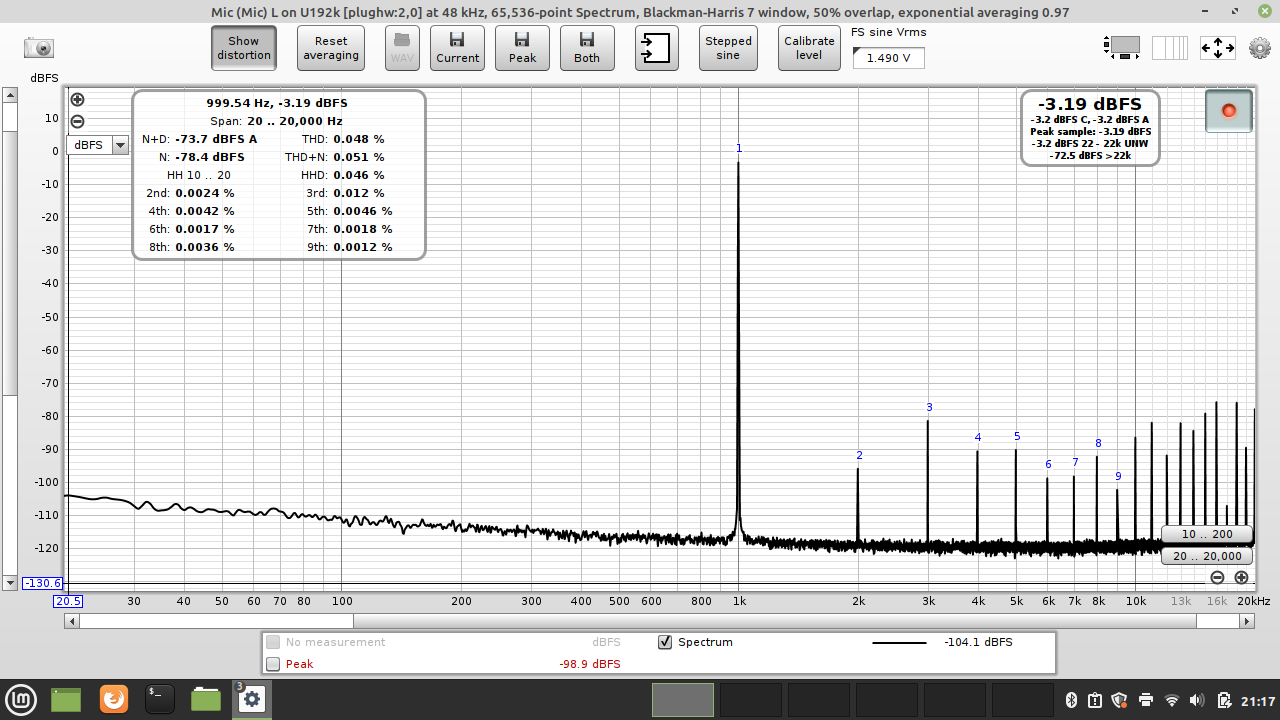Click the REW gear taskbar item
This screenshot has width=1280, height=720.
tap(251, 698)
